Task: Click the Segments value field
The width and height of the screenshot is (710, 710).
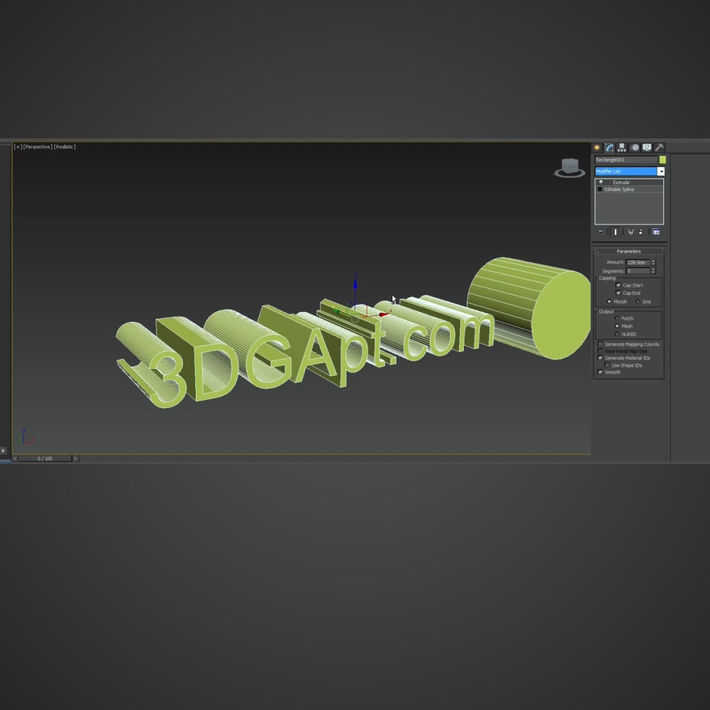Action: pos(638,271)
